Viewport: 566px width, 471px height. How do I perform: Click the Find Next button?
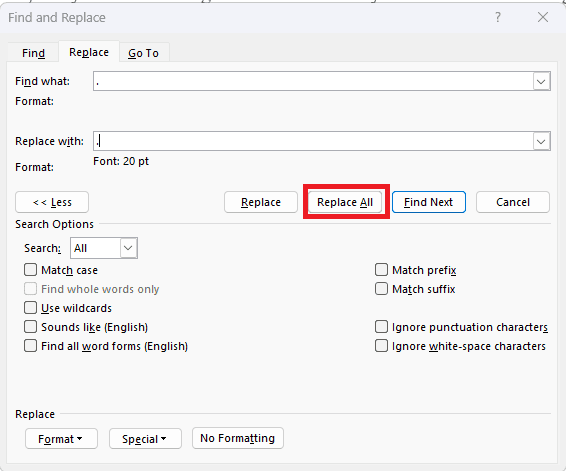pos(428,202)
